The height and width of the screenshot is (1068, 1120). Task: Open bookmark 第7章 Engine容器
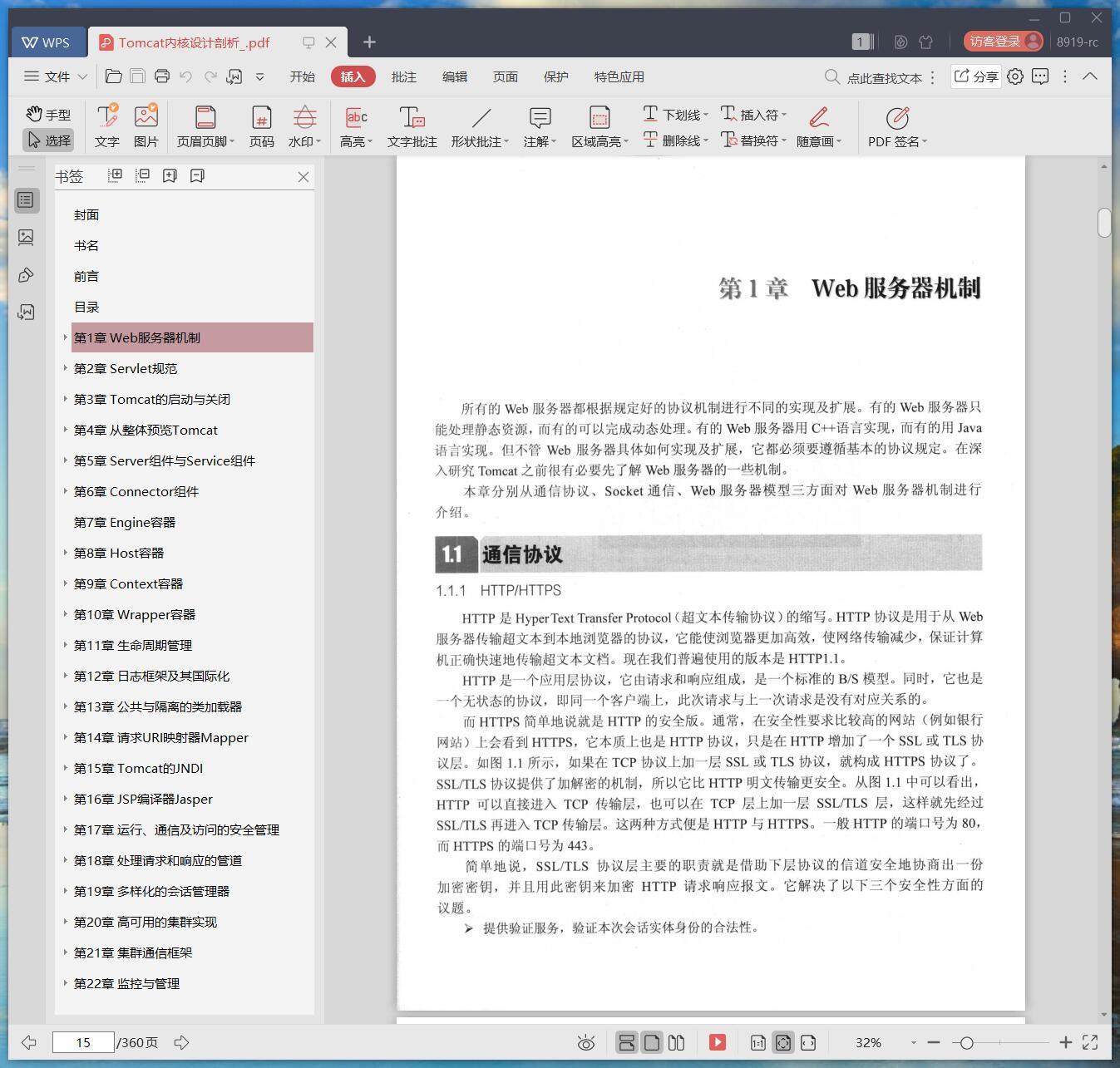pyautogui.click(x=125, y=522)
